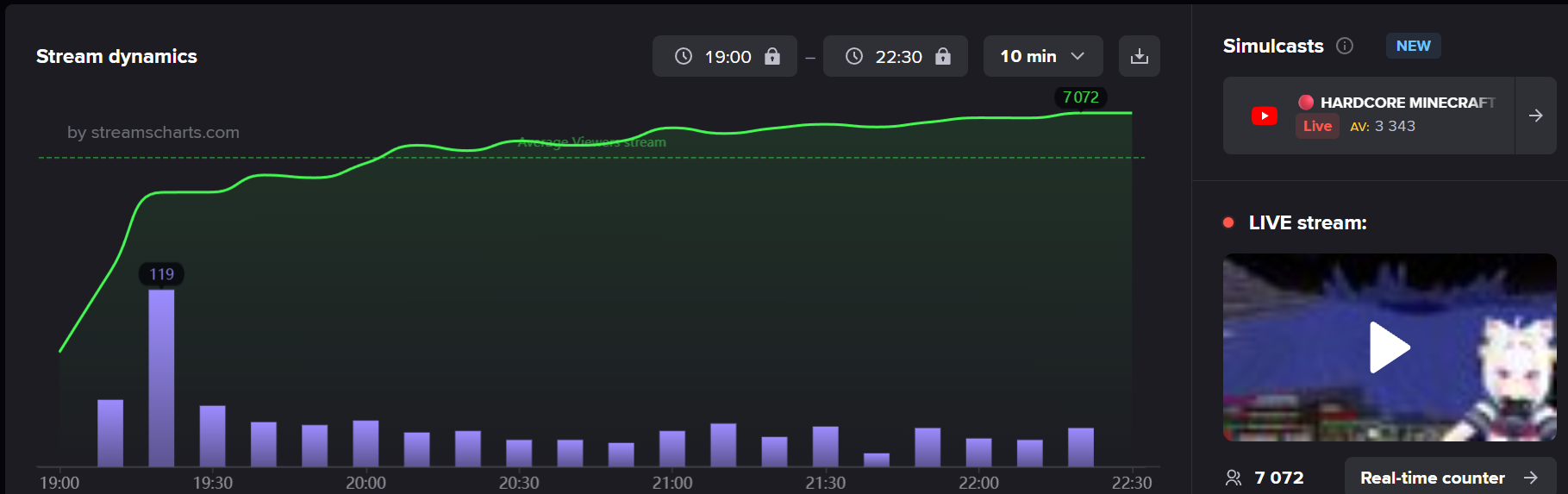This screenshot has width=1568, height=494.
Task: Click the 21:00 axis label
Action: [672, 483]
